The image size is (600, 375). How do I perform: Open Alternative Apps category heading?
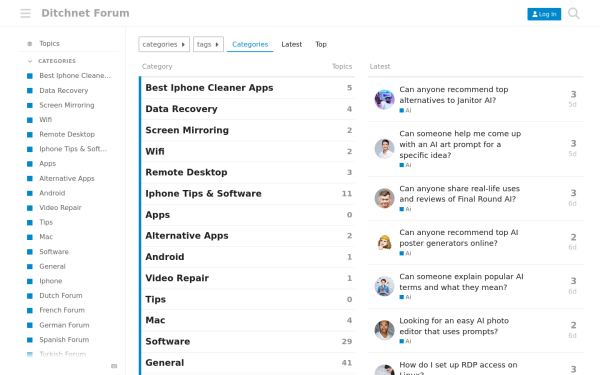[187, 236]
